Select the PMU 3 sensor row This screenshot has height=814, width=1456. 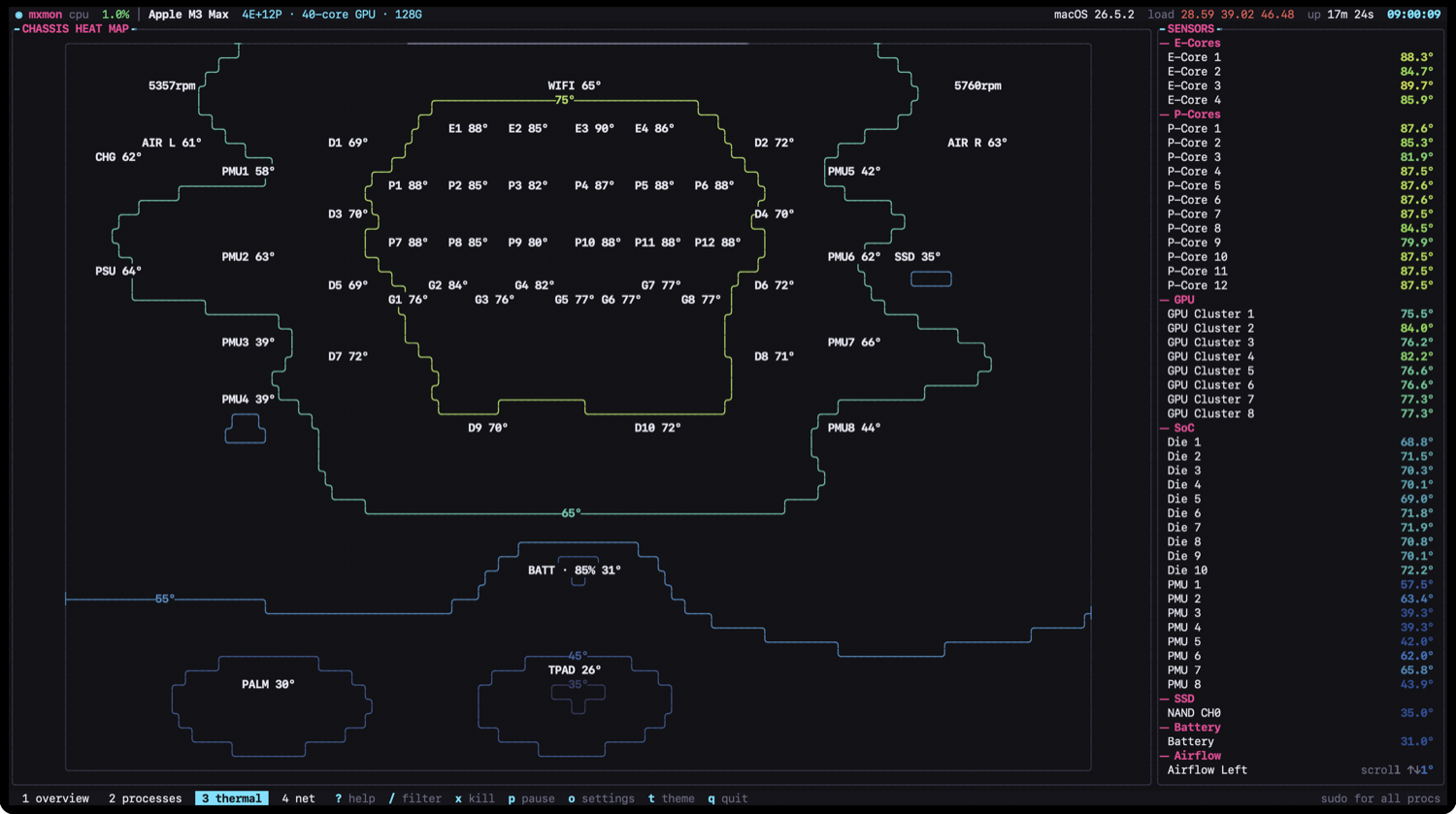1300,613
